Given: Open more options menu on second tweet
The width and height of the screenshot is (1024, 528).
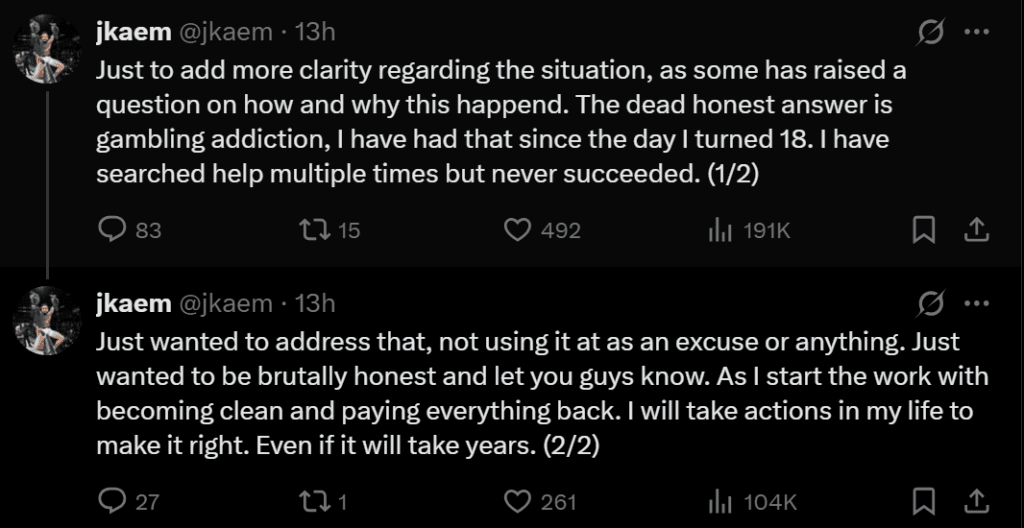Looking at the screenshot, I should 976,303.
